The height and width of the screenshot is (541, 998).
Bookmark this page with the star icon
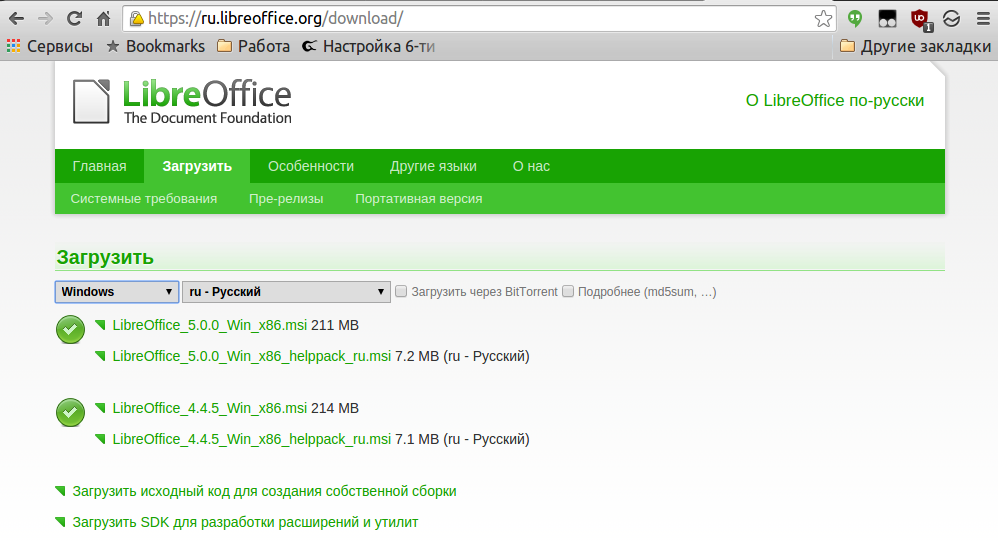pos(823,19)
